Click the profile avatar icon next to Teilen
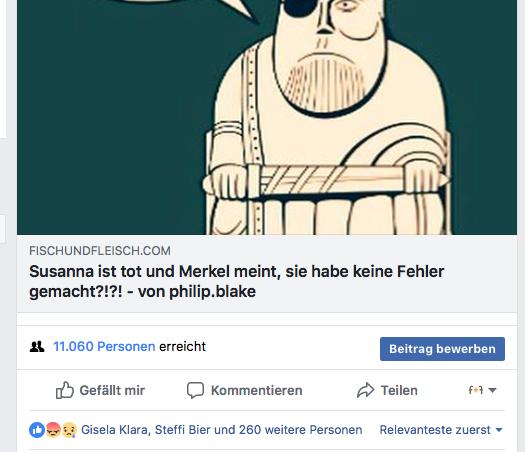 475,390
